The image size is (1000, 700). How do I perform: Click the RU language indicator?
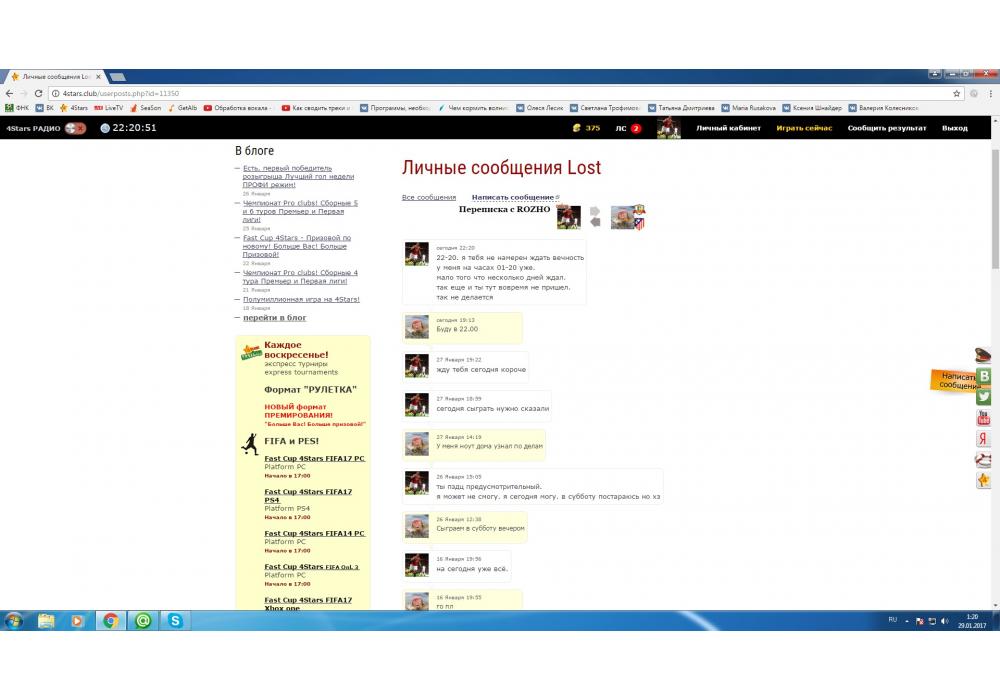pos(892,620)
